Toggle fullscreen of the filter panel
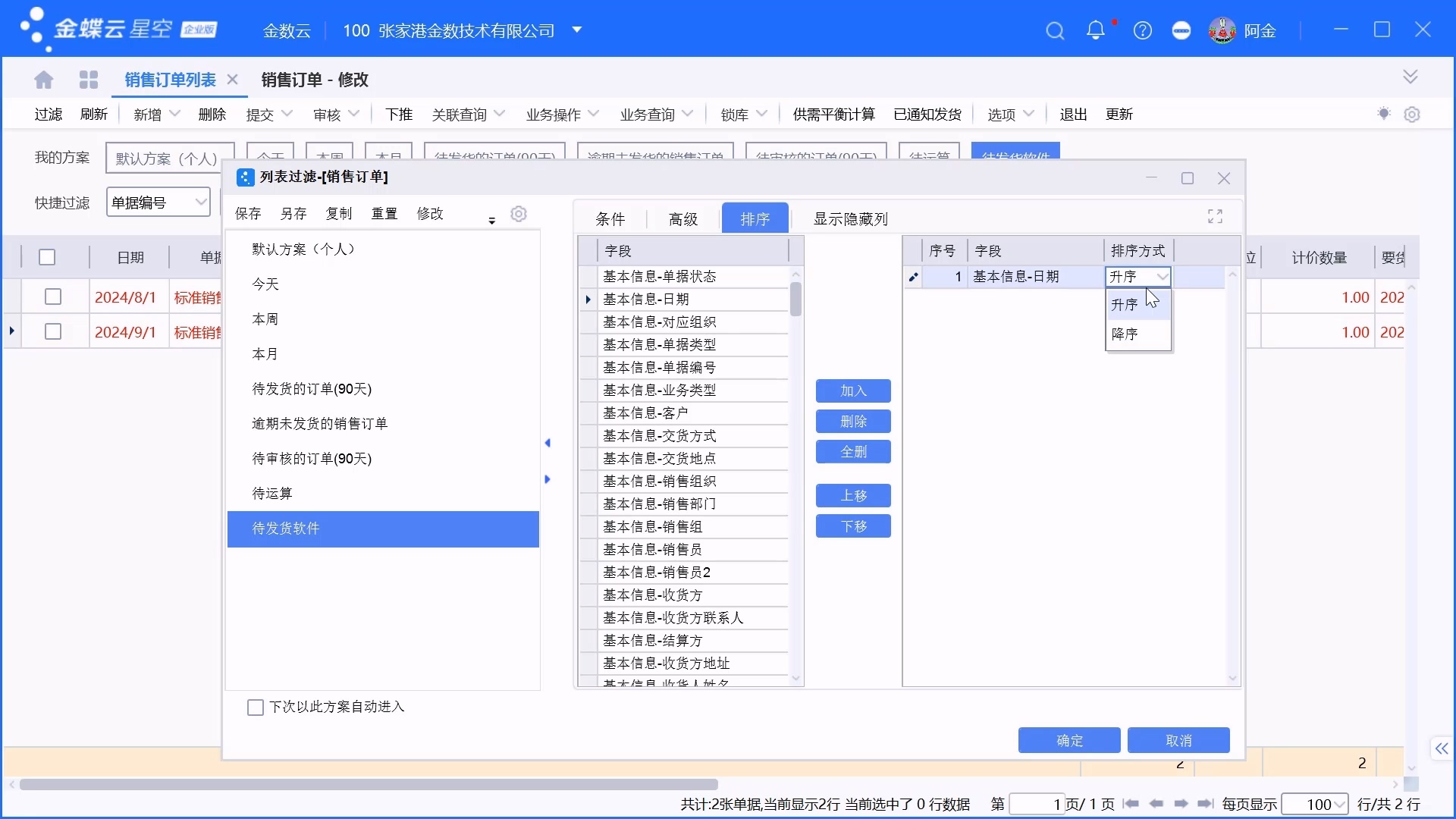 [1215, 217]
